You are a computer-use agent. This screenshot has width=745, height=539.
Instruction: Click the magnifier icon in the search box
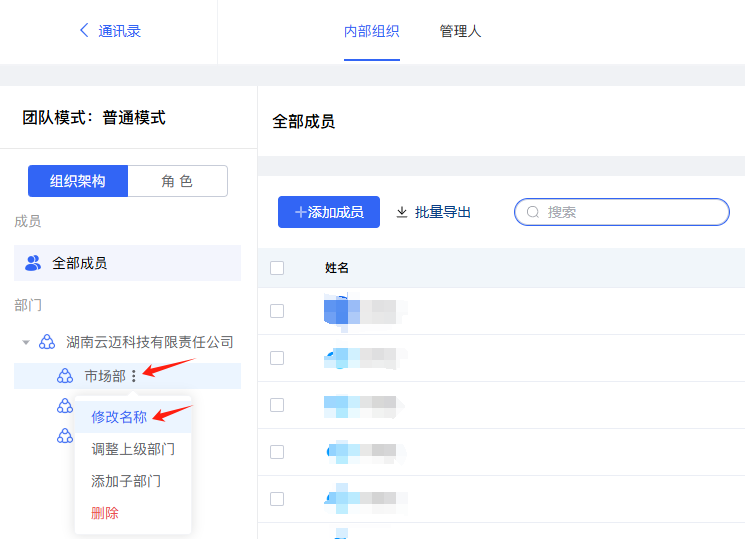(533, 212)
